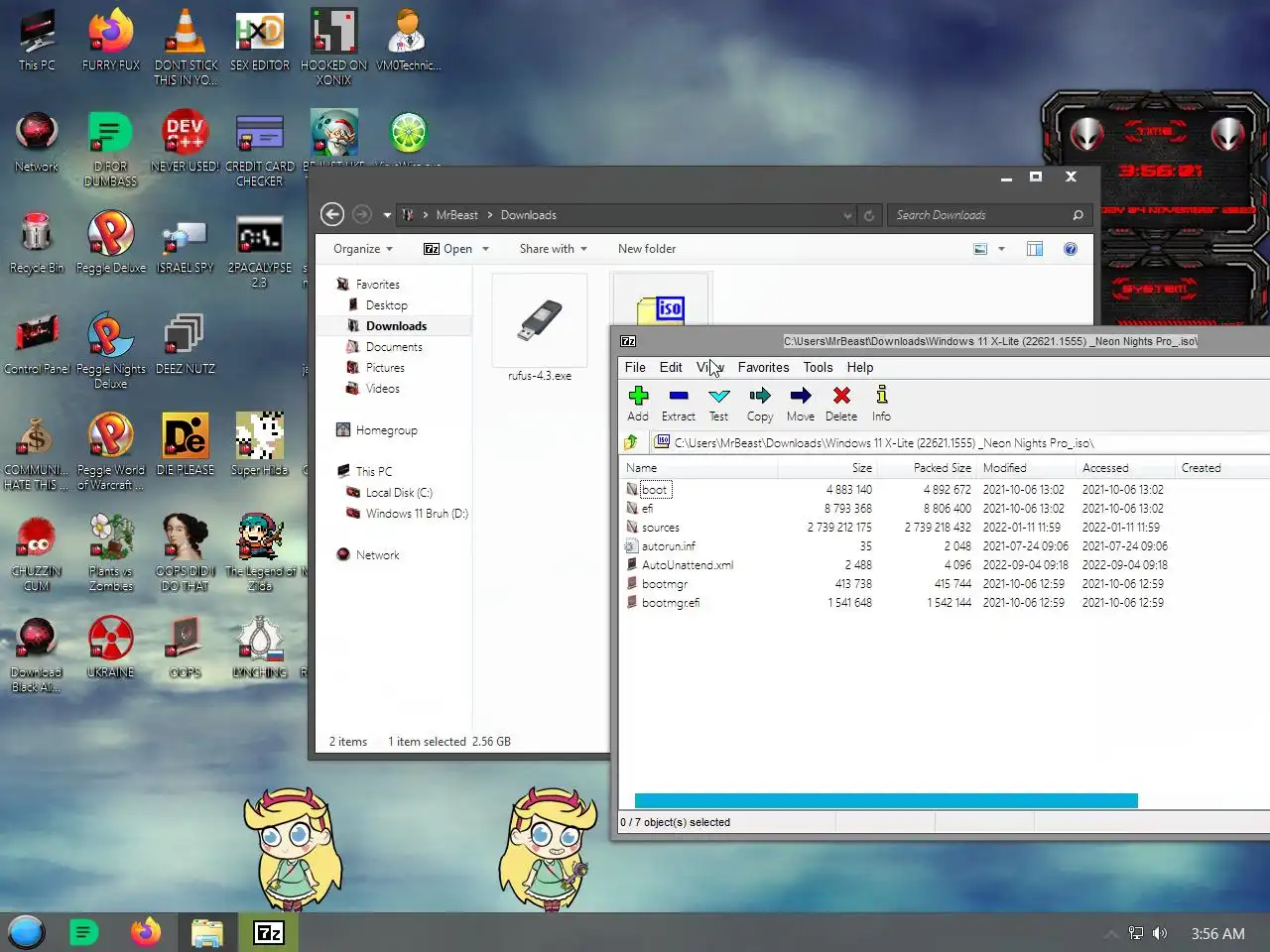Sort by Modified column header

pos(1027,468)
